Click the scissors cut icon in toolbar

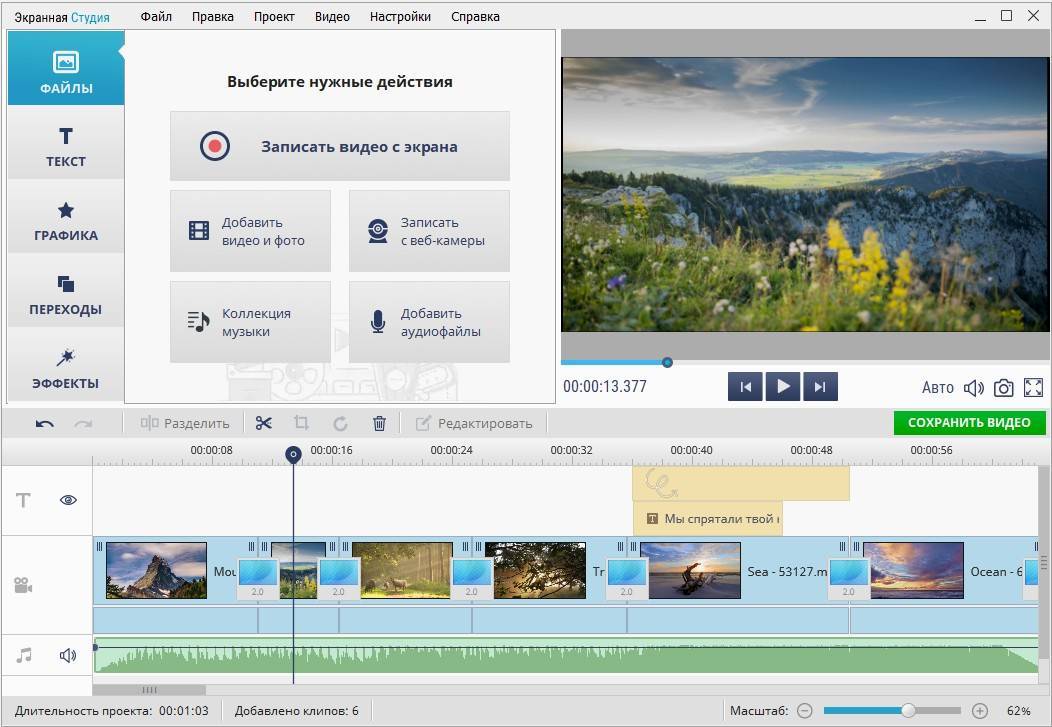click(x=264, y=423)
